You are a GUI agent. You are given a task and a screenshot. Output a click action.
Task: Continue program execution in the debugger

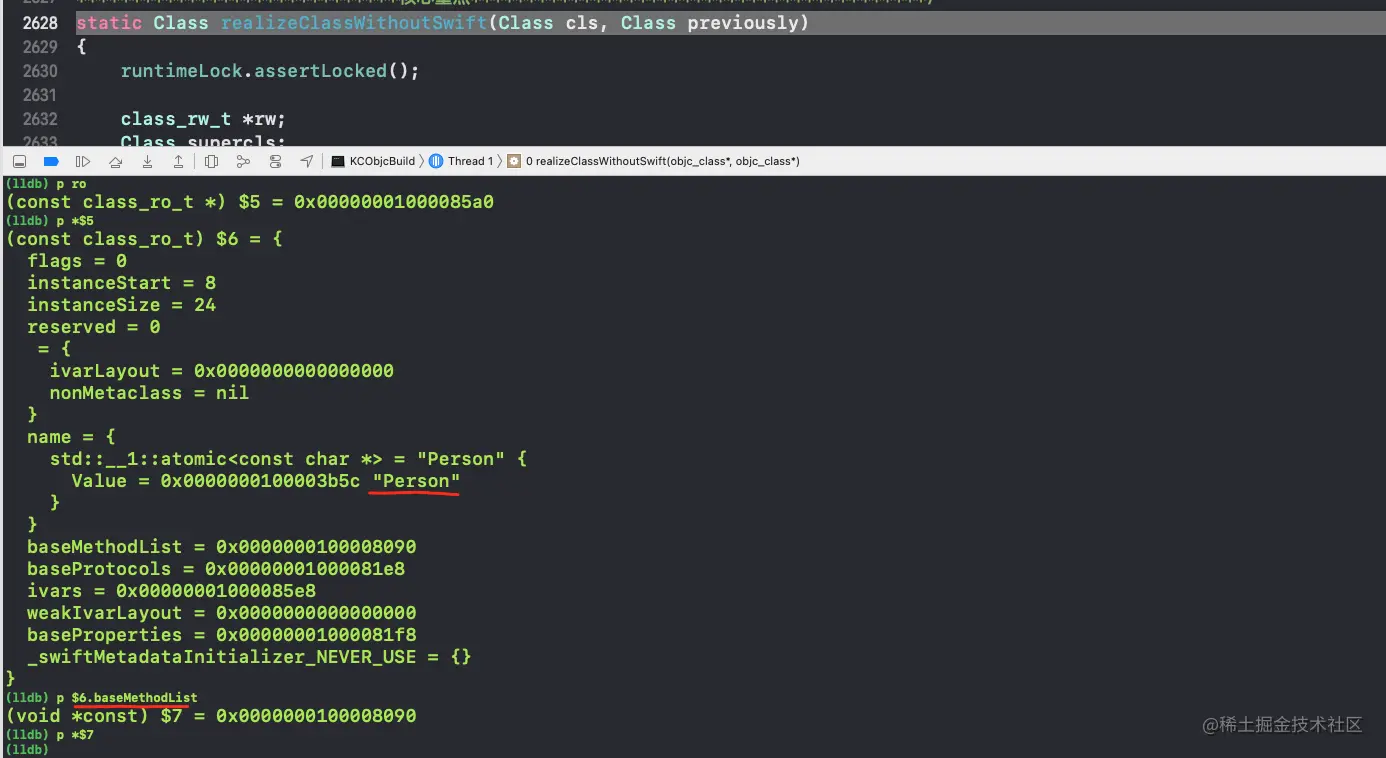tap(83, 161)
